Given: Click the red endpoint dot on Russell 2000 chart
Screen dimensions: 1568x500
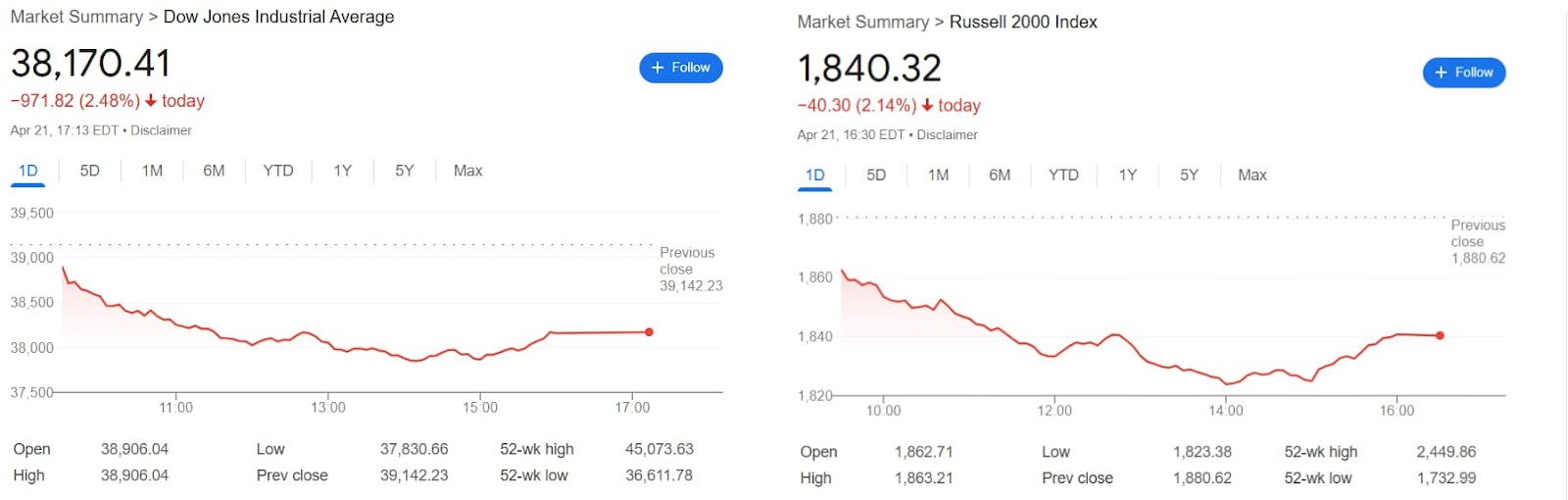Looking at the screenshot, I should (1440, 335).
